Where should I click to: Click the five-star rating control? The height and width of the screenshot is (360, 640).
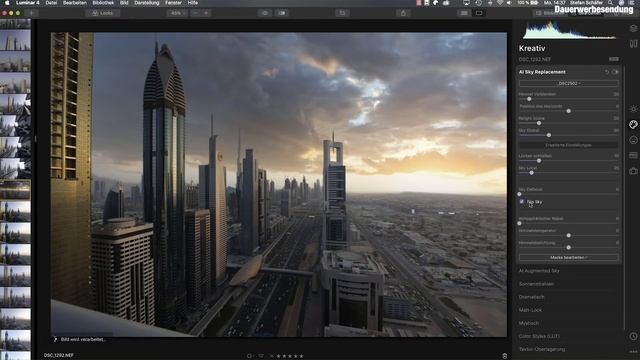click(290, 356)
